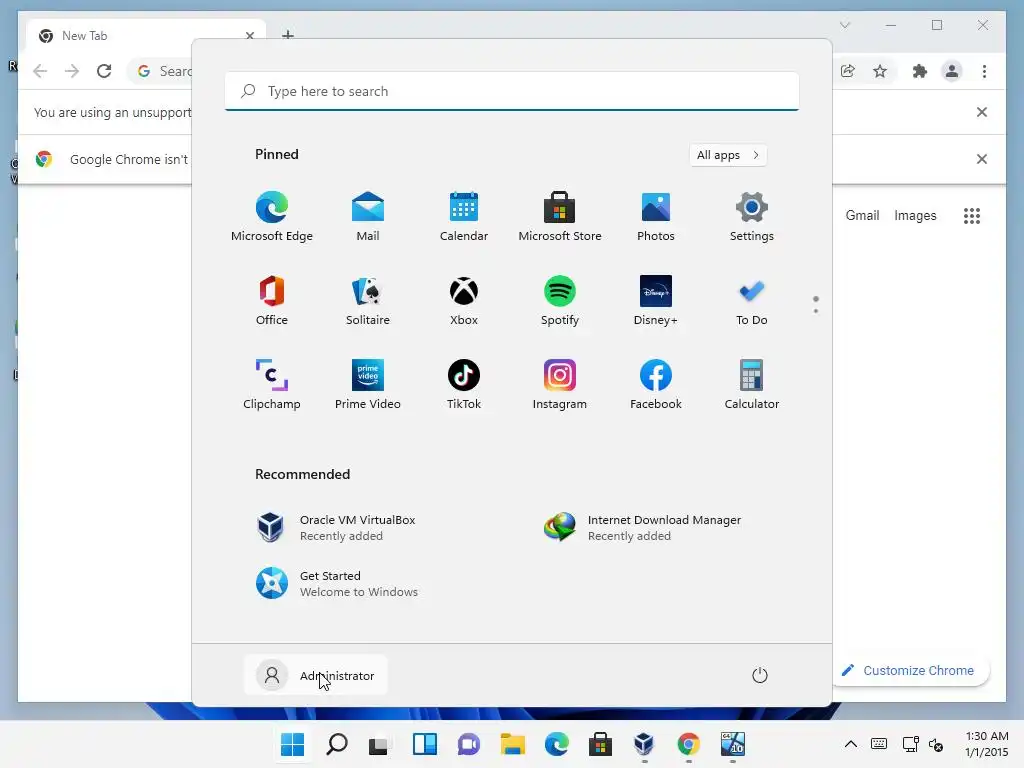Open Settings from pinned apps

coord(752,216)
